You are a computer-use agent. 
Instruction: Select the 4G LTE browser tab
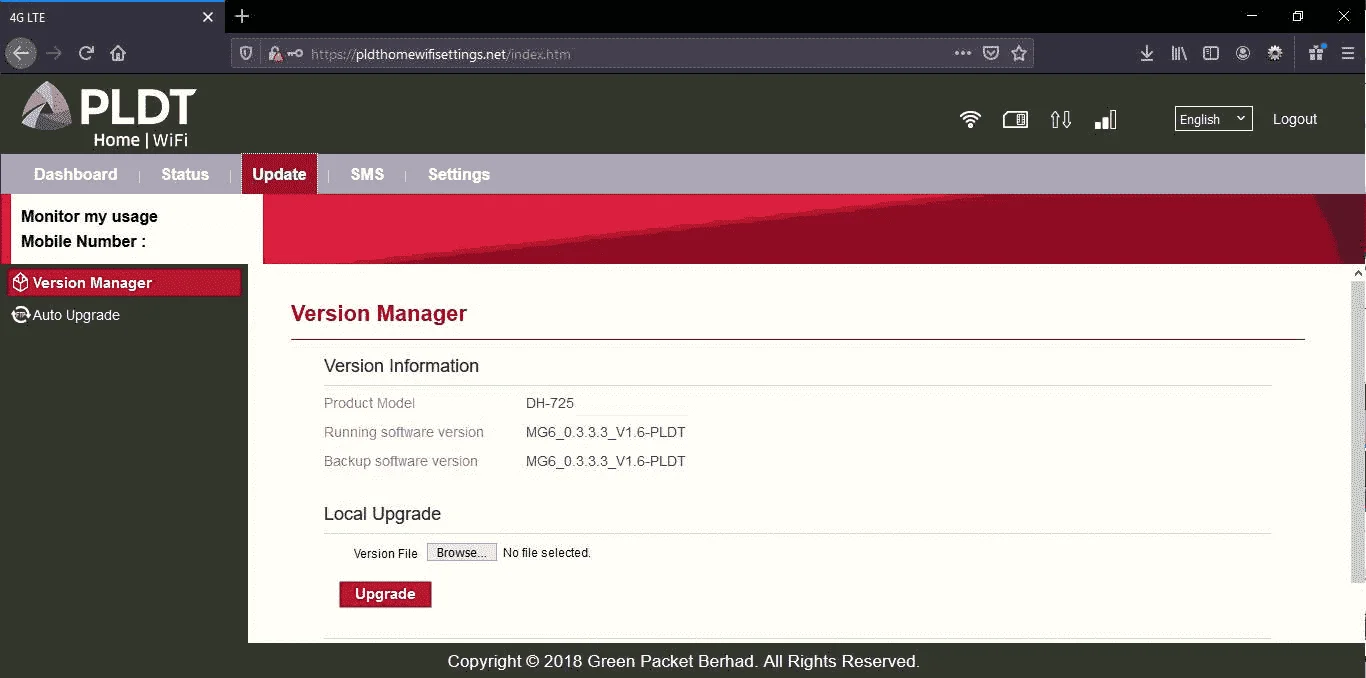pyautogui.click(x=111, y=17)
